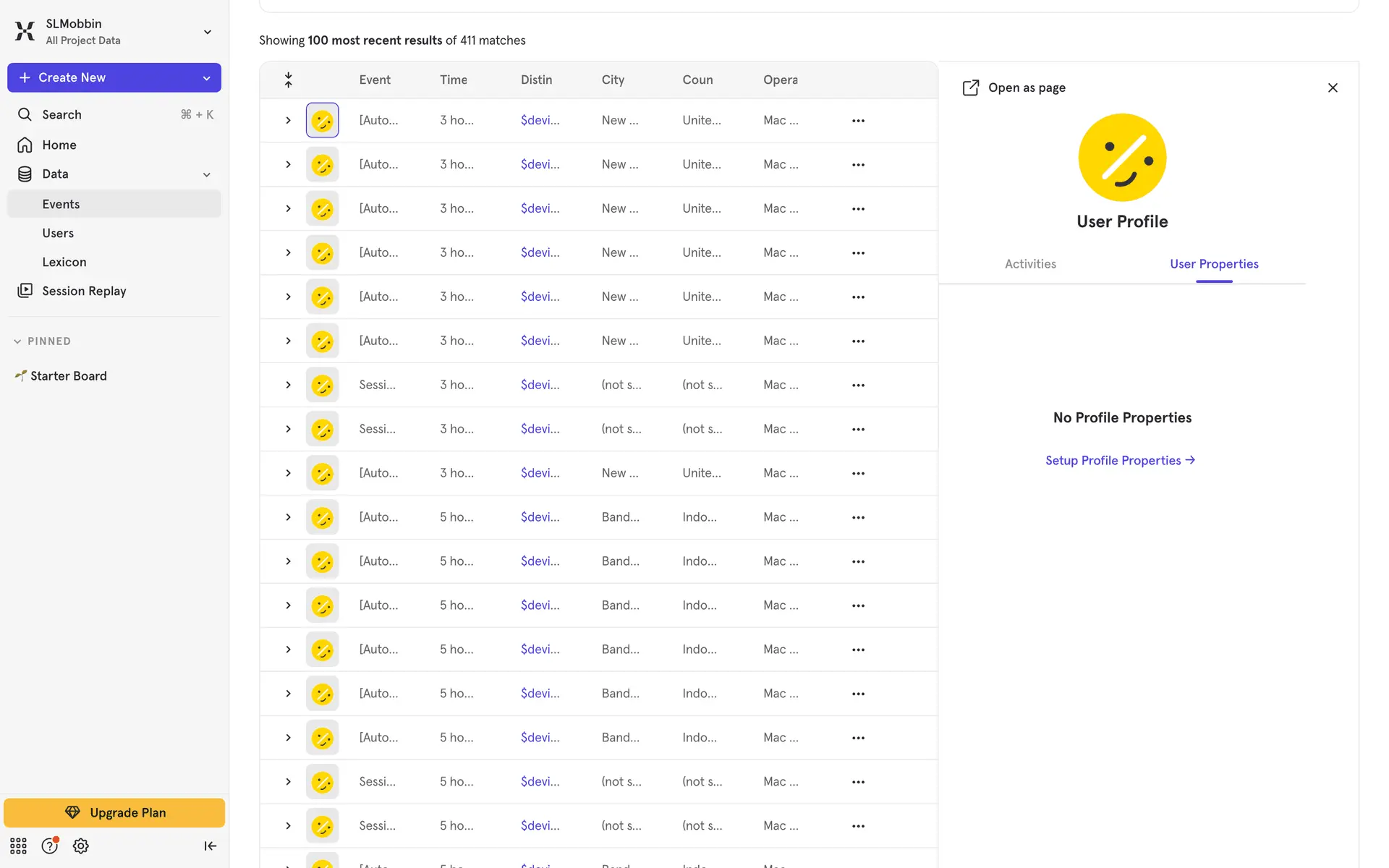This screenshot has width=1389, height=868.
Task: Collapse the Data section in sidebar
Action: point(206,174)
